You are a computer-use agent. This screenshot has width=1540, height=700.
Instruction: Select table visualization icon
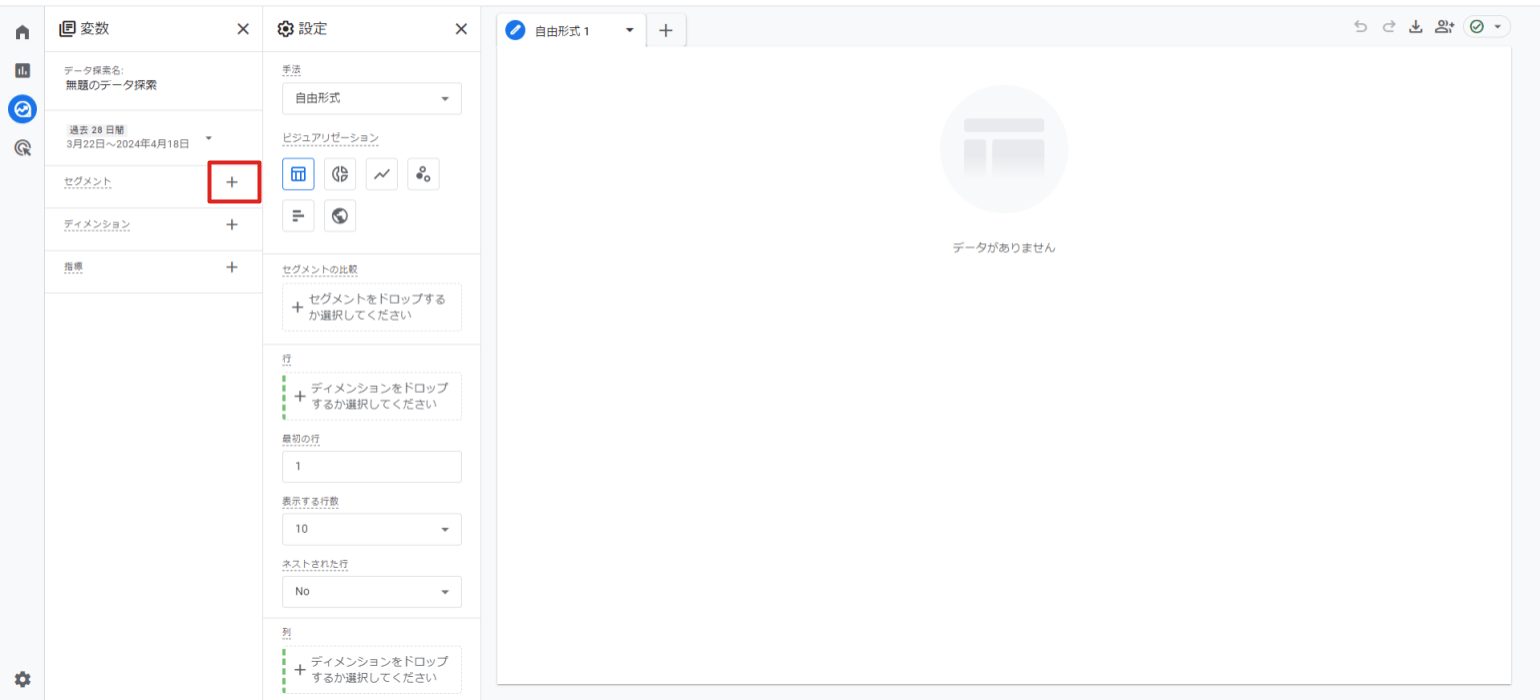pos(298,174)
